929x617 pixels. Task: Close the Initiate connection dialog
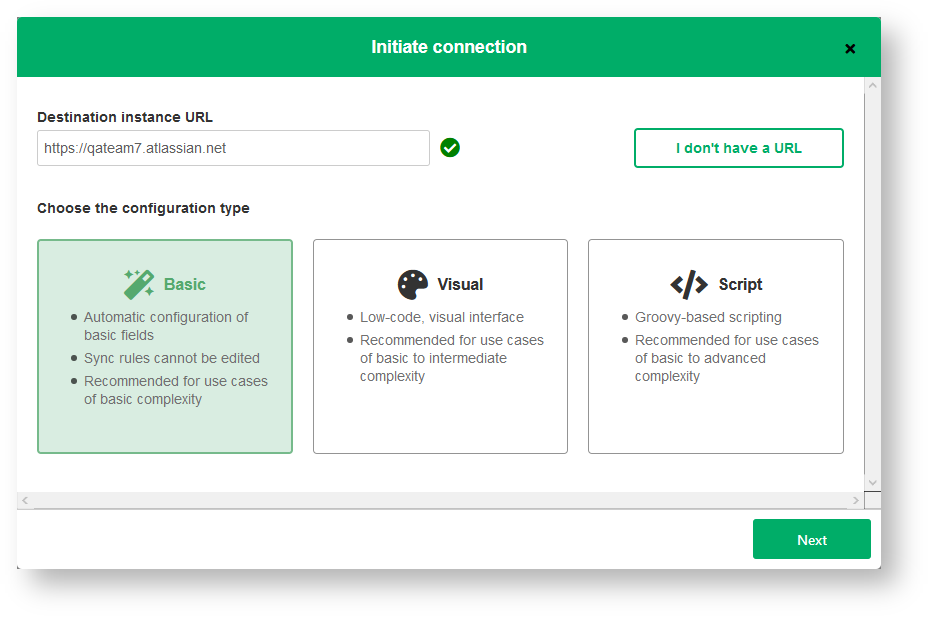(x=850, y=48)
